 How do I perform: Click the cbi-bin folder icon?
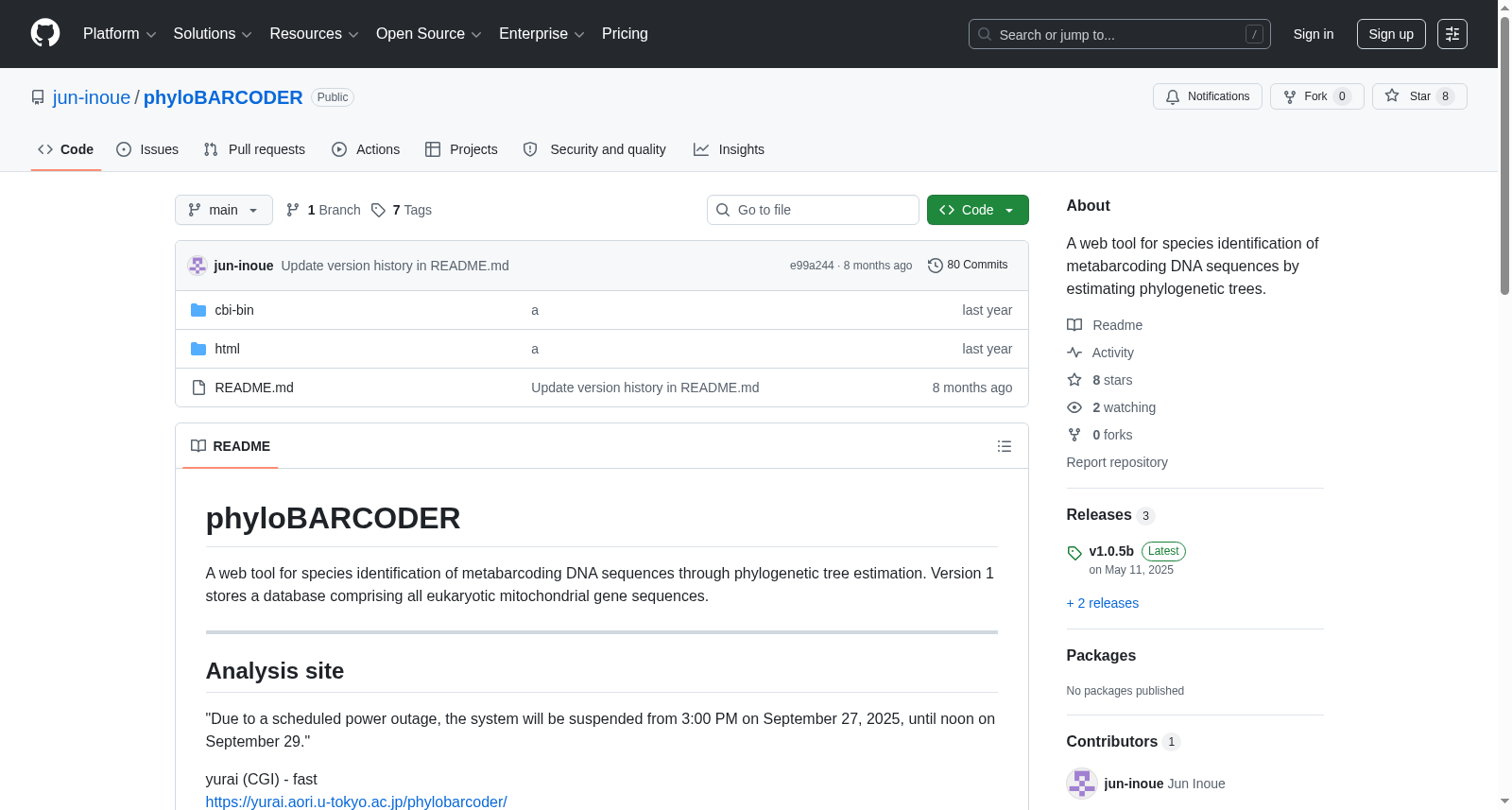(198, 310)
